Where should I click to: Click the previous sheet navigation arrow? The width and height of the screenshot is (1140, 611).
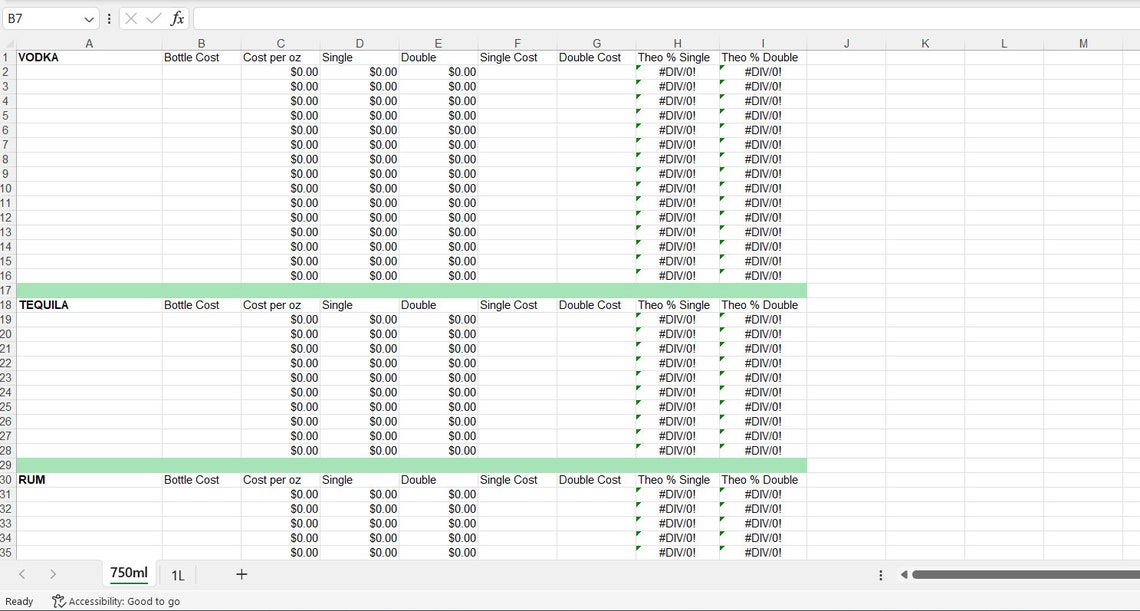24,575
